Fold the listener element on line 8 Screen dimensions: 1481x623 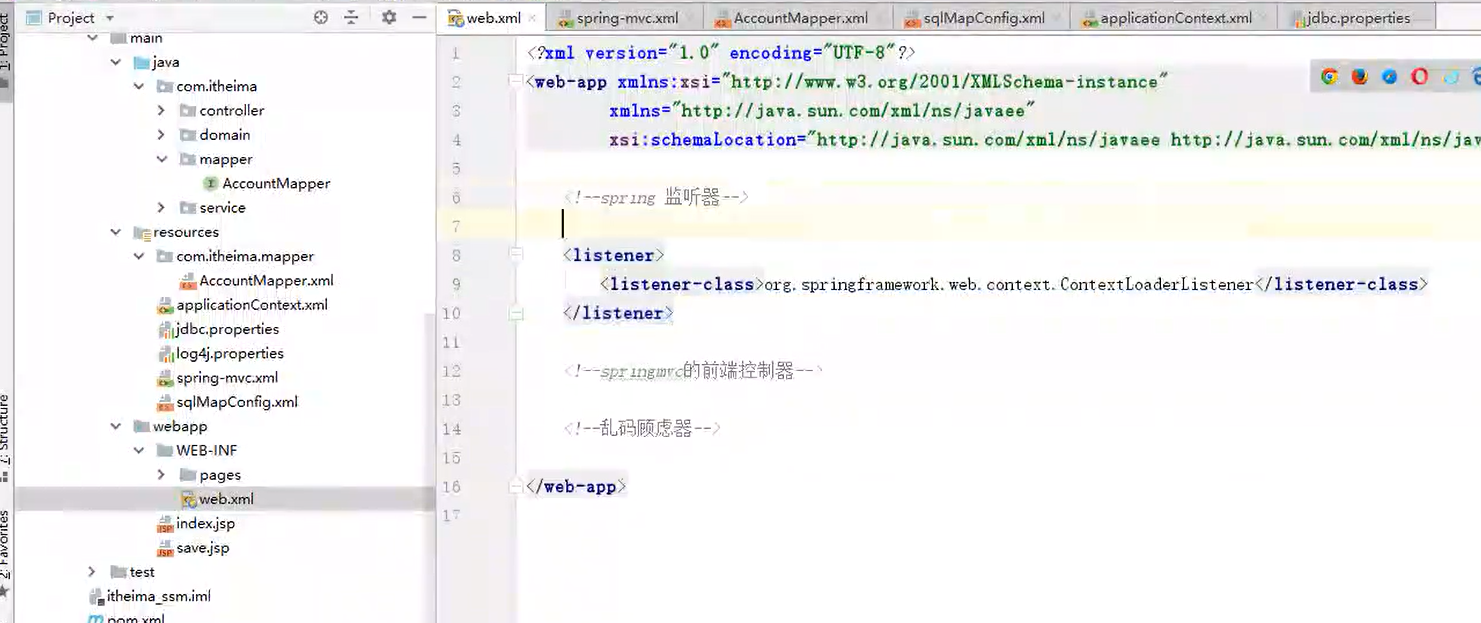516,254
